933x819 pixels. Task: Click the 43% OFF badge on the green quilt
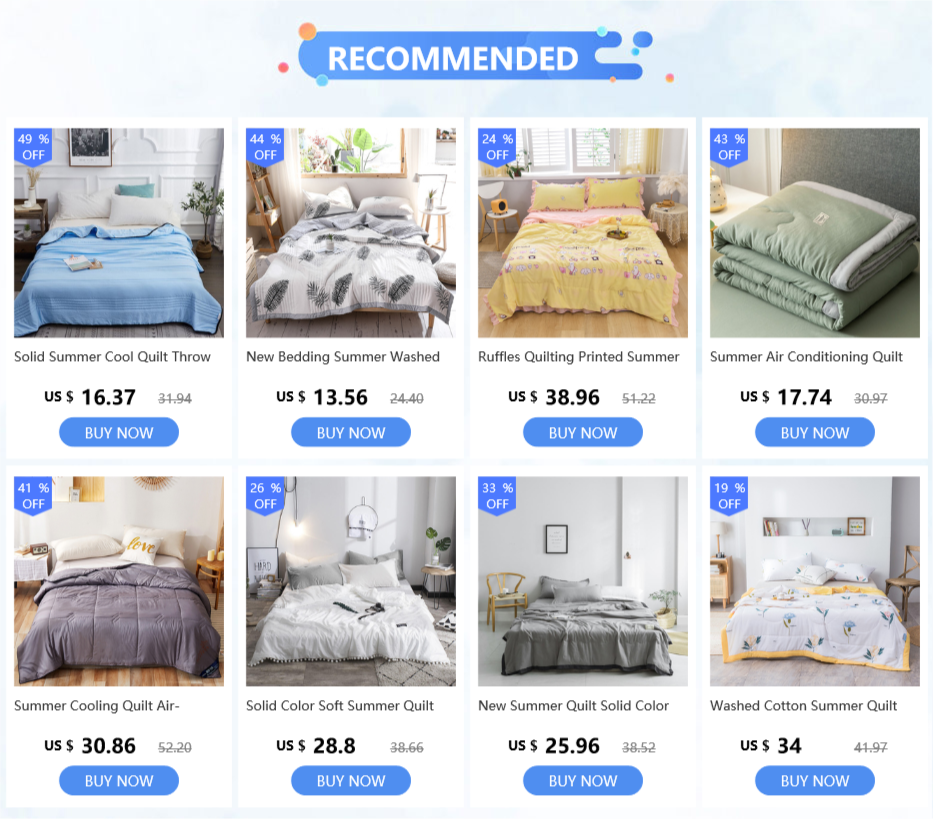(x=730, y=147)
